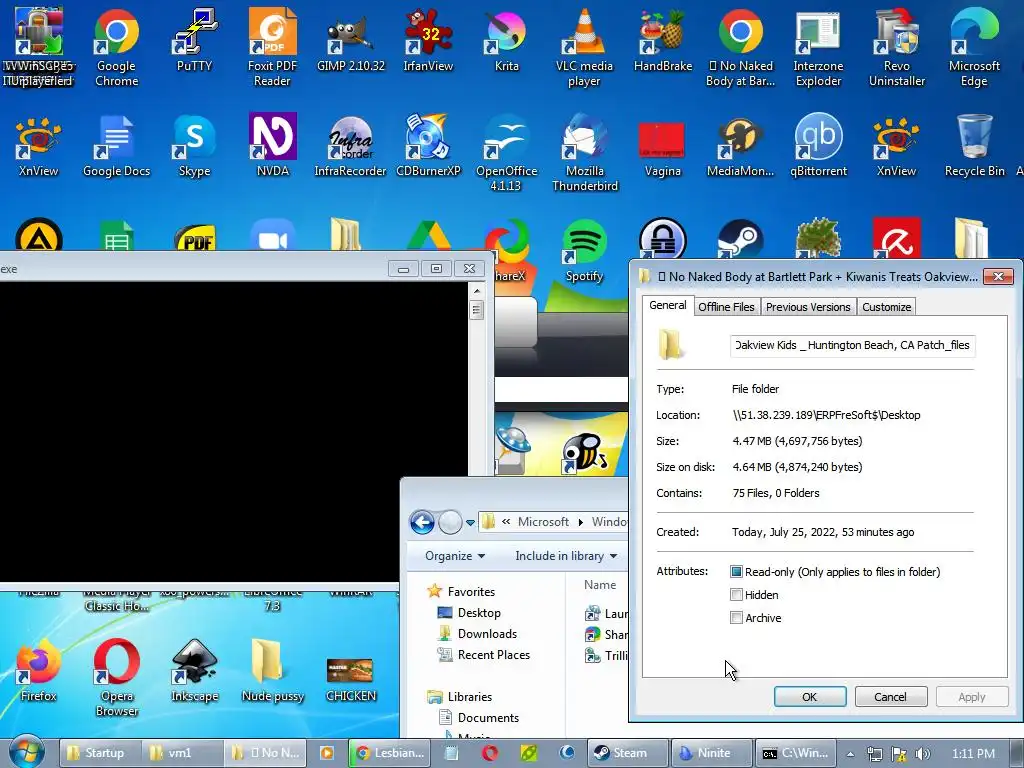Open CDBurnerXP desktop icon
Screen dimensions: 1024x768
coord(428,146)
